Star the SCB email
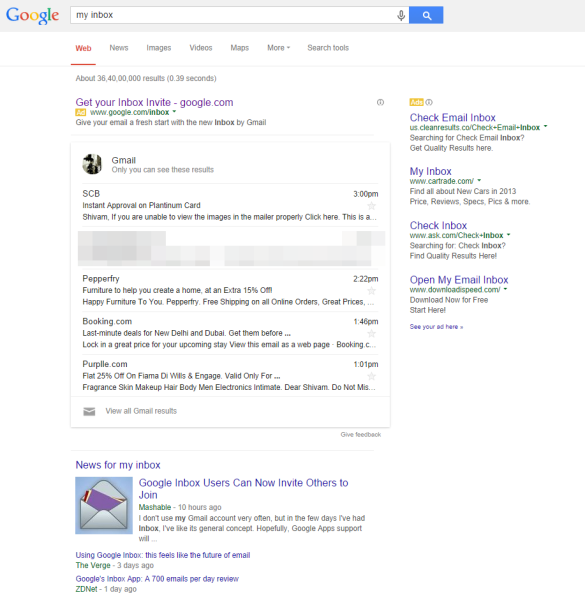Viewport: 585px width, 600px height. click(371, 206)
